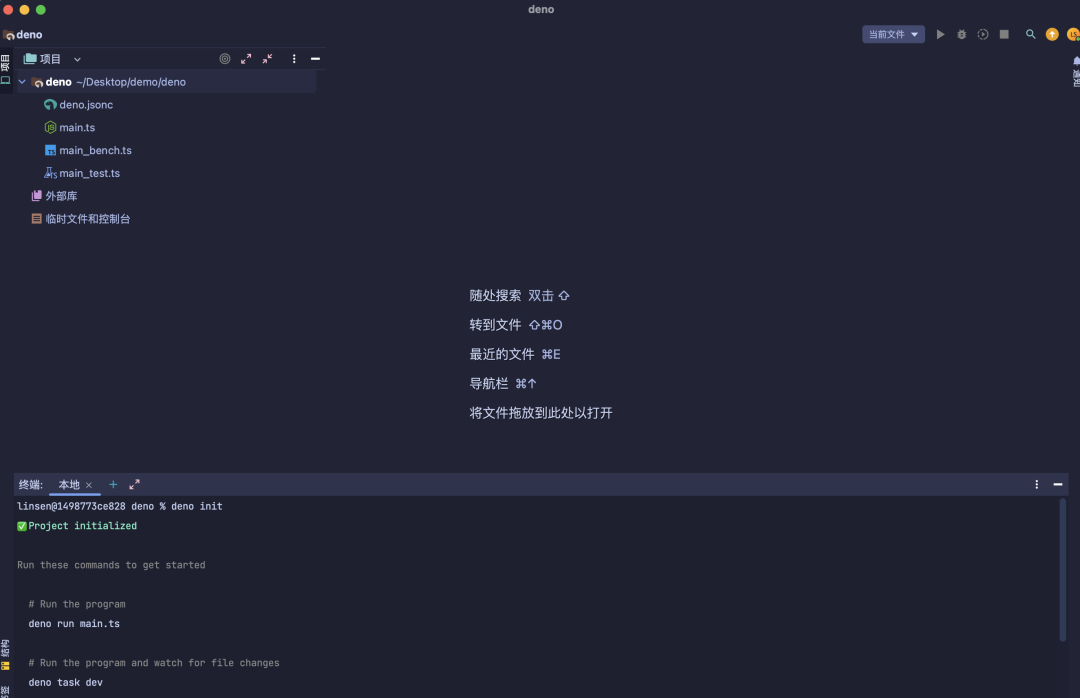Toggle the 结构 tool window on left stripe
This screenshot has height=698, width=1080.
6,655
